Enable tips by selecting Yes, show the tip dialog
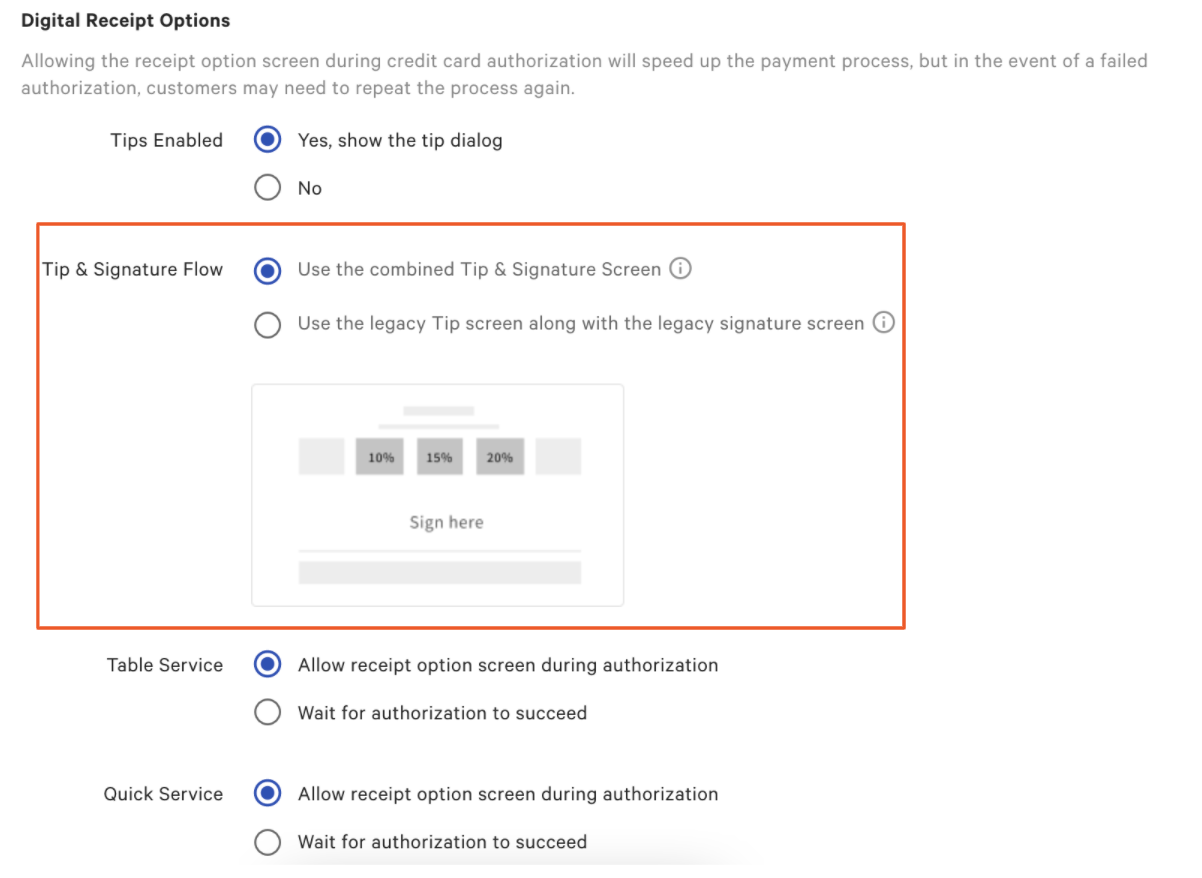Screen dimensions: 1202x878 click(x=267, y=140)
